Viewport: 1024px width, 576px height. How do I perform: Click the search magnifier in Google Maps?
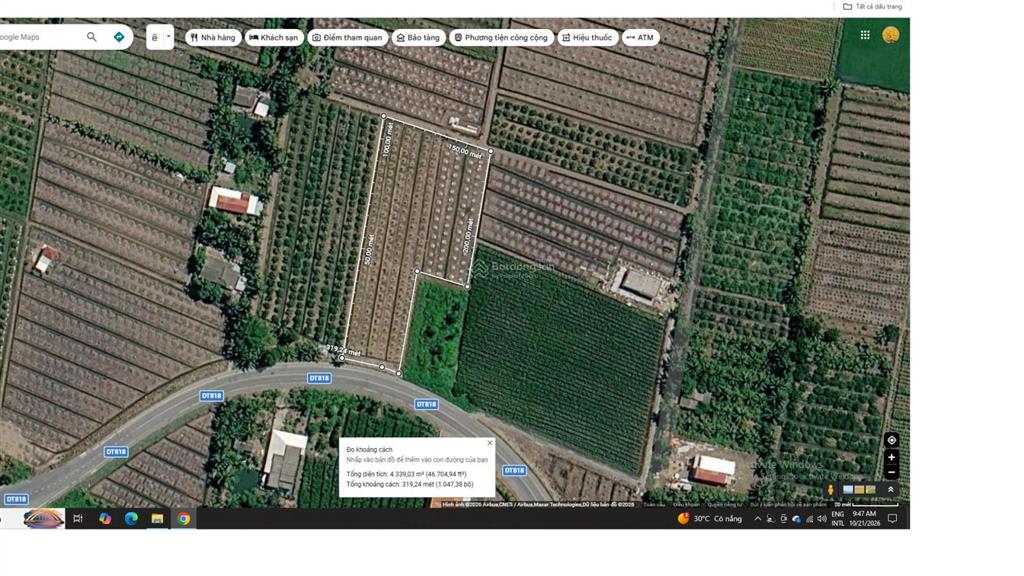(x=91, y=37)
